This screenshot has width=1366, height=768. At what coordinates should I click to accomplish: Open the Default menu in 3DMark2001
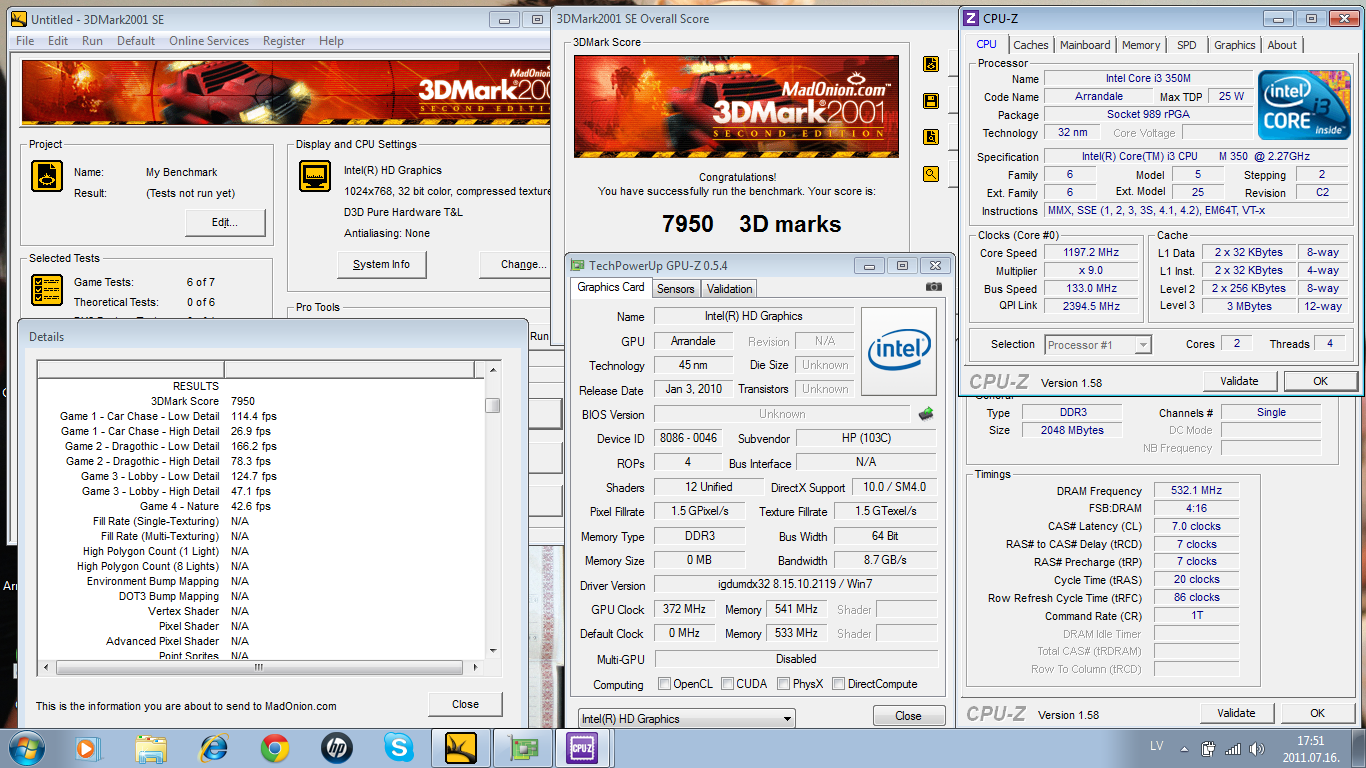(x=136, y=41)
